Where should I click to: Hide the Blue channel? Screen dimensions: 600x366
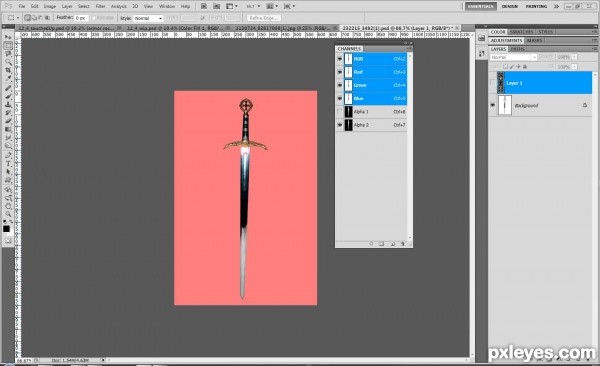pos(339,98)
